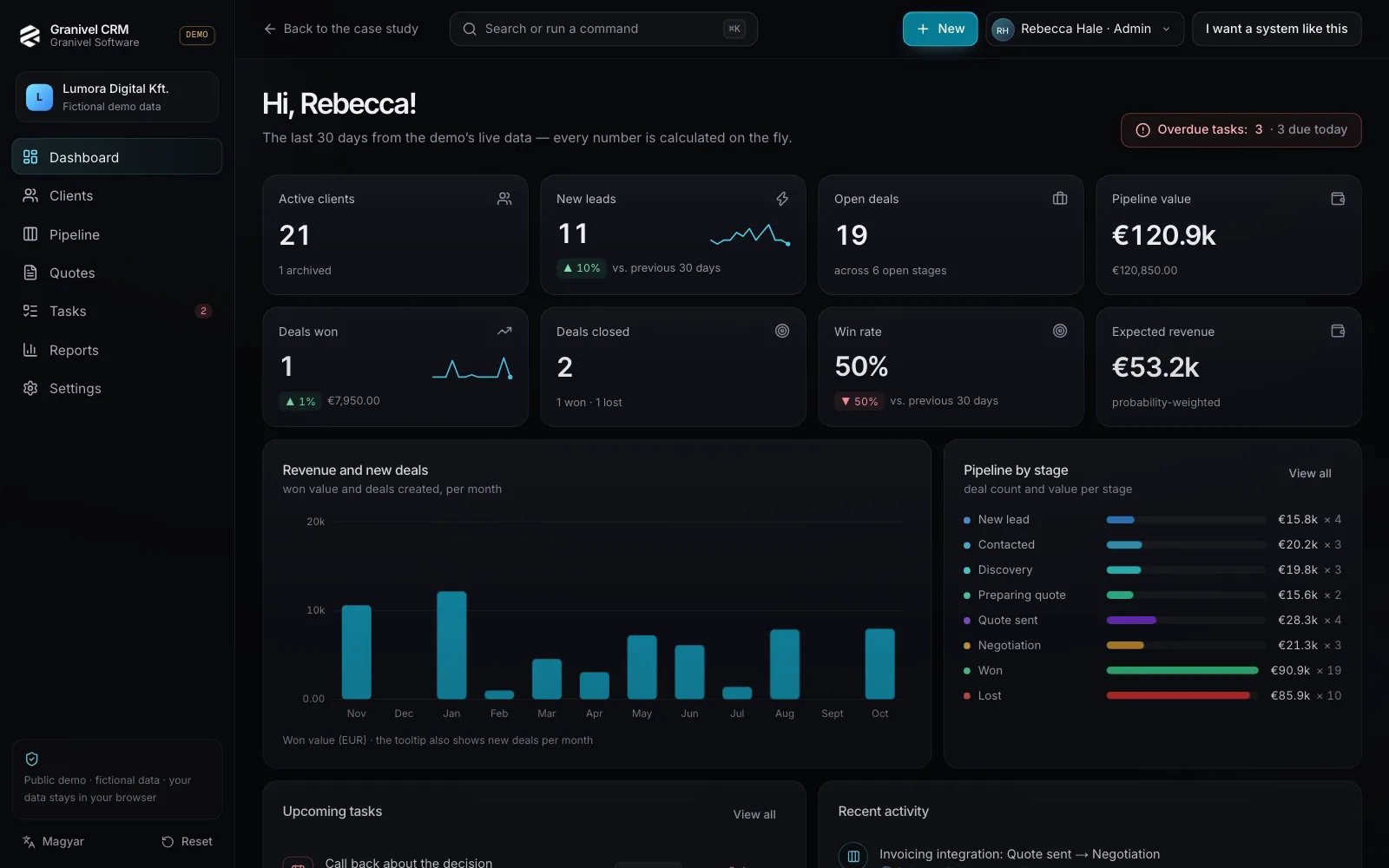The height and width of the screenshot is (868, 1389).
Task: Click the target icon on Win rate card
Action: 1060,331
